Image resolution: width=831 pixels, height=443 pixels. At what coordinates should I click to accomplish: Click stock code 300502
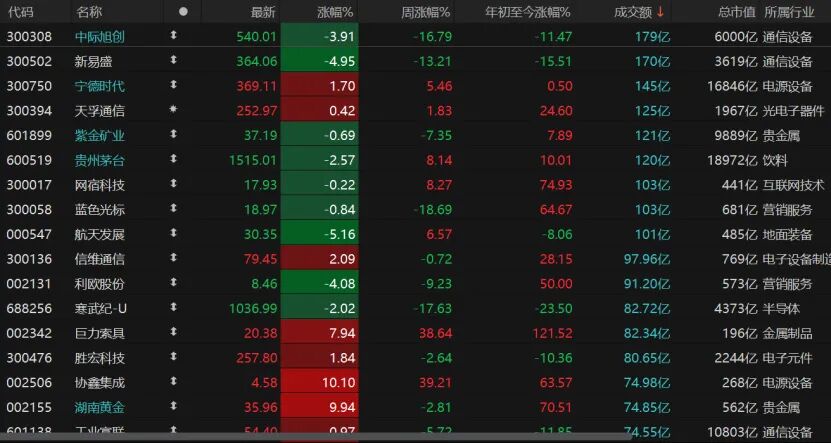(29, 61)
